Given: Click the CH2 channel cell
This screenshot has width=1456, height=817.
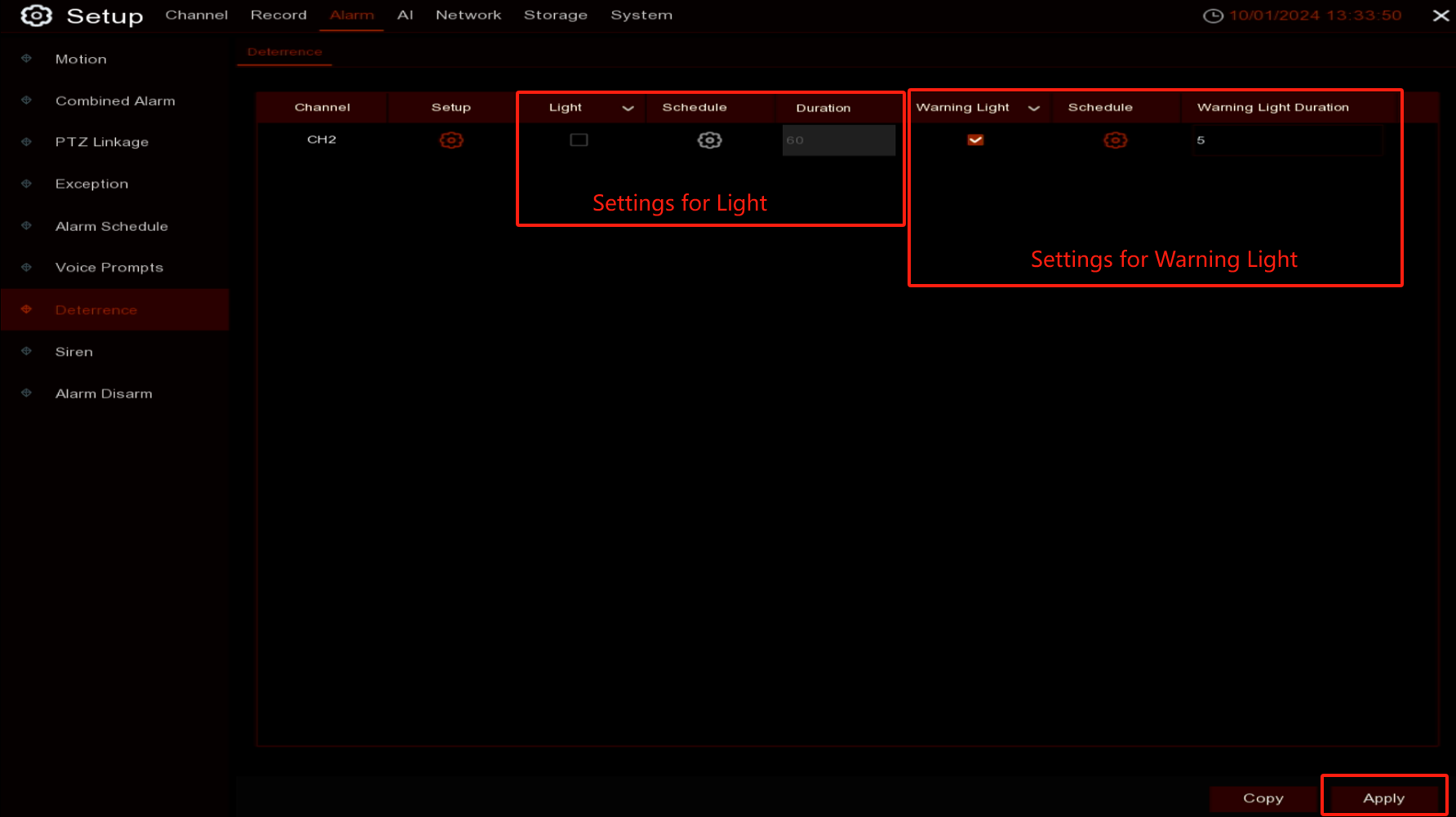Looking at the screenshot, I should point(322,140).
